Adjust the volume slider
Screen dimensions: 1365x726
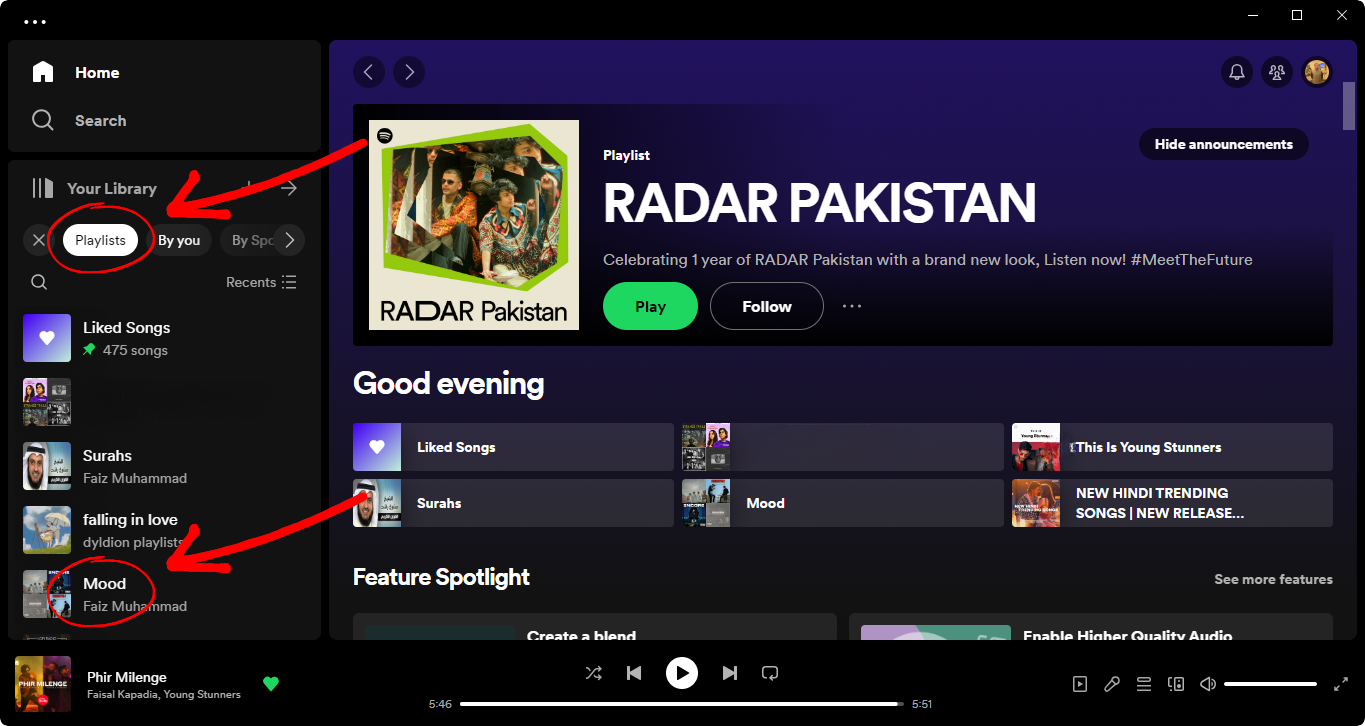pos(1270,684)
